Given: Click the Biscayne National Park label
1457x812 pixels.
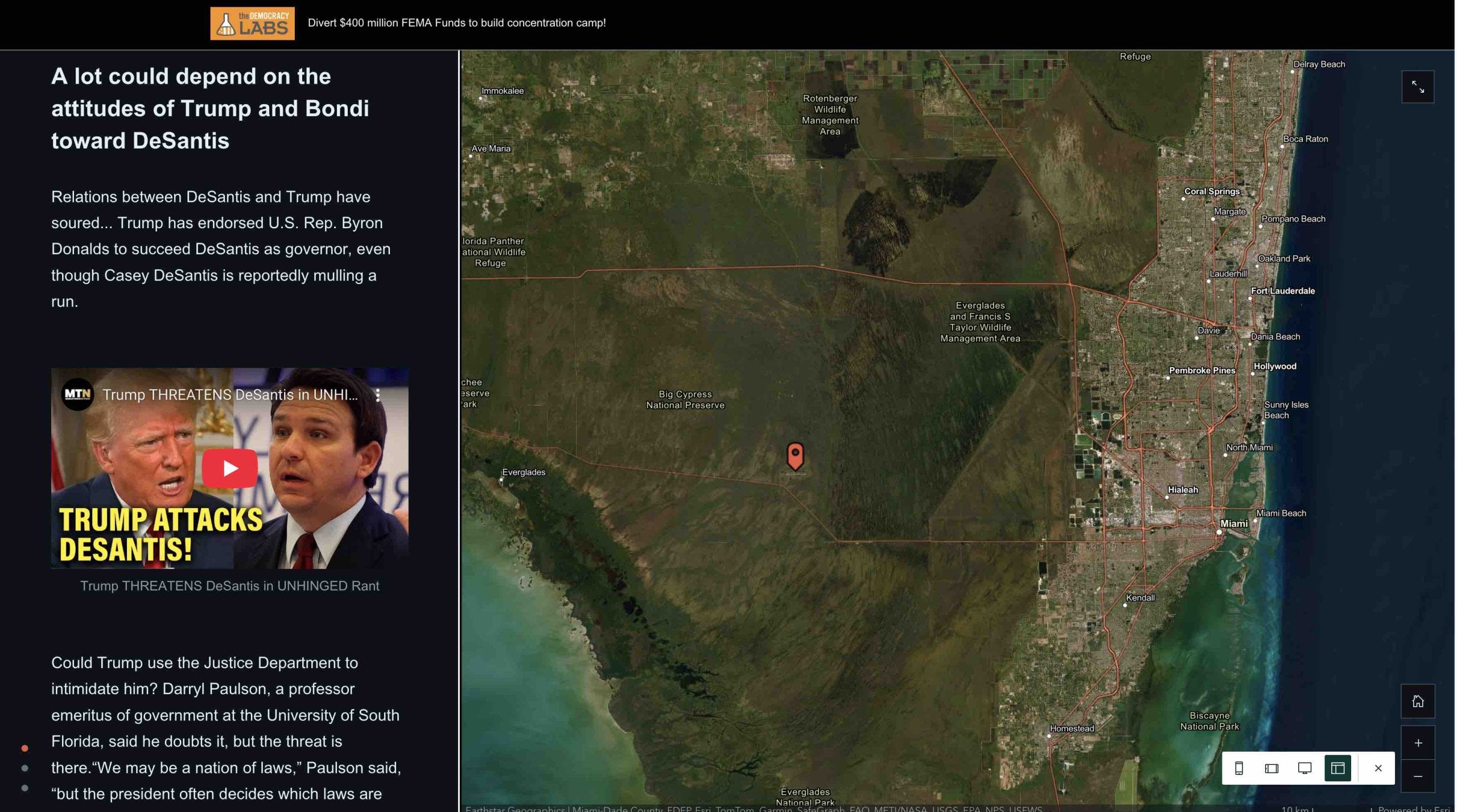Looking at the screenshot, I should 1209,721.
